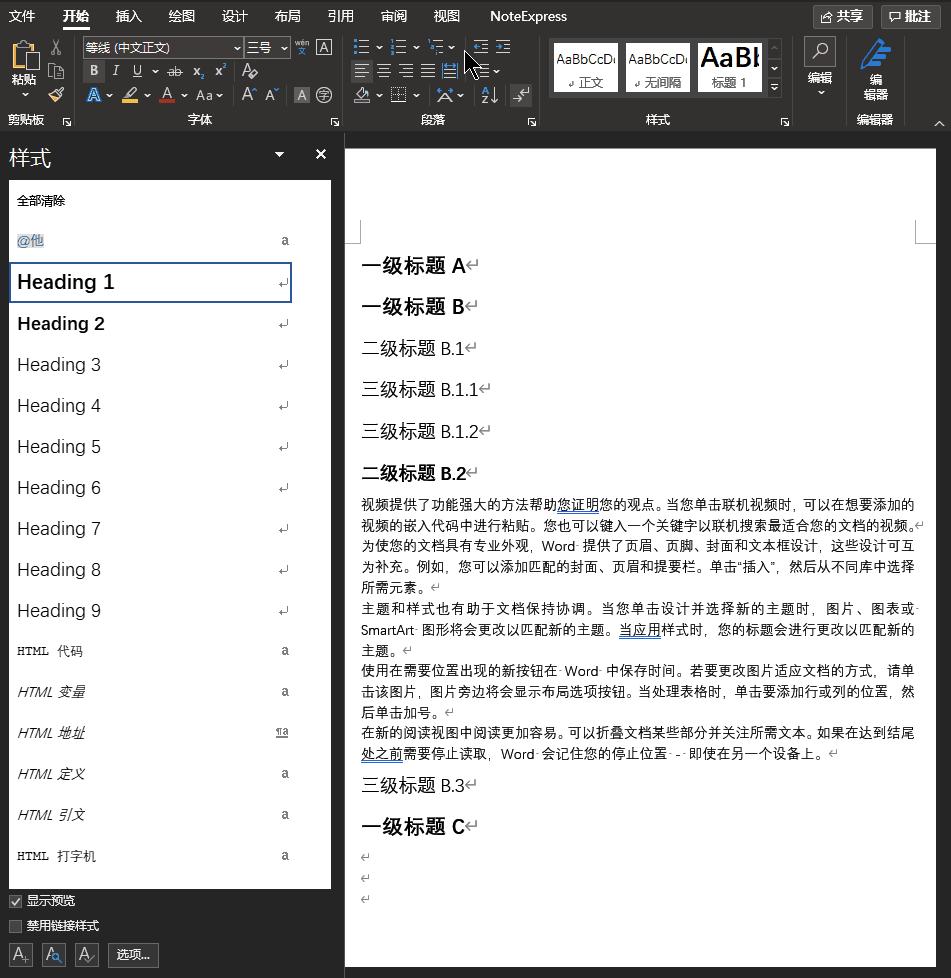The width and height of the screenshot is (951, 978).
Task: Enable the 禁用链接样式 checkbox
Action: [x=16, y=926]
